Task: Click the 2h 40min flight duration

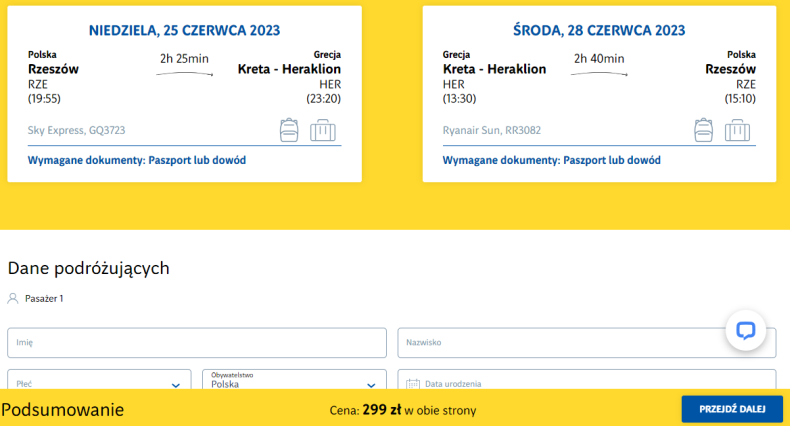Action: pyautogui.click(x=599, y=59)
